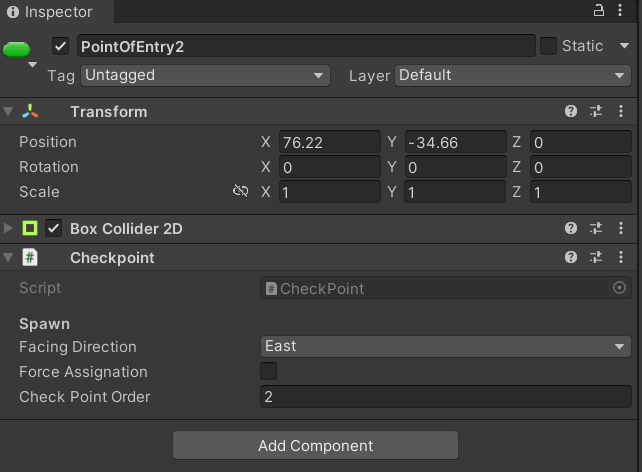The height and width of the screenshot is (472, 642).
Task: Open Box Collider 2D presets
Action: pyautogui.click(x=596, y=228)
